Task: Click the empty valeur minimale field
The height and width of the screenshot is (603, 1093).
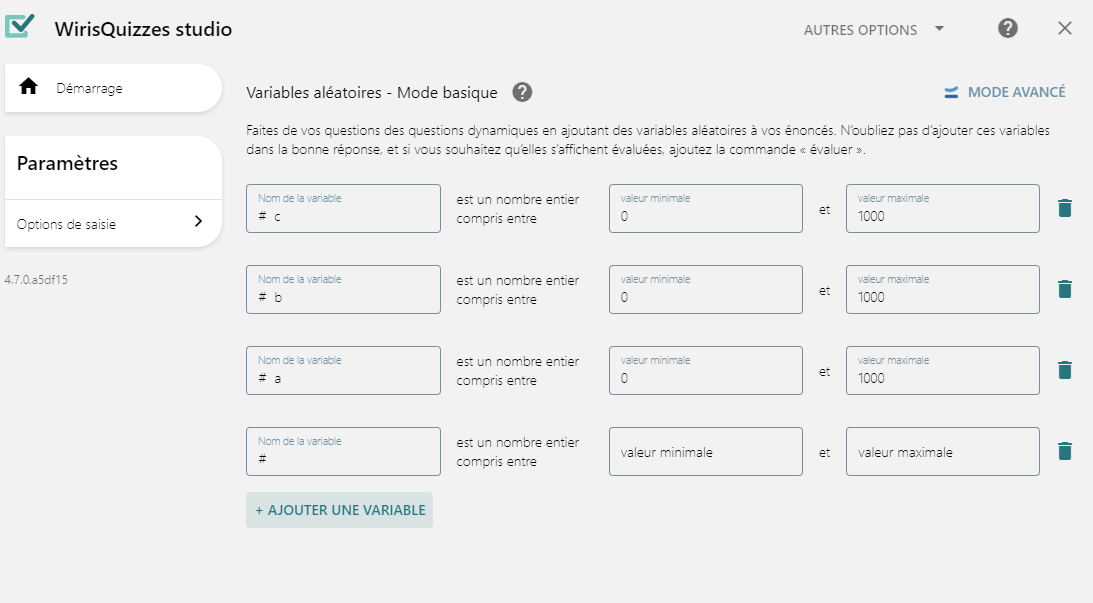Action: [705, 452]
